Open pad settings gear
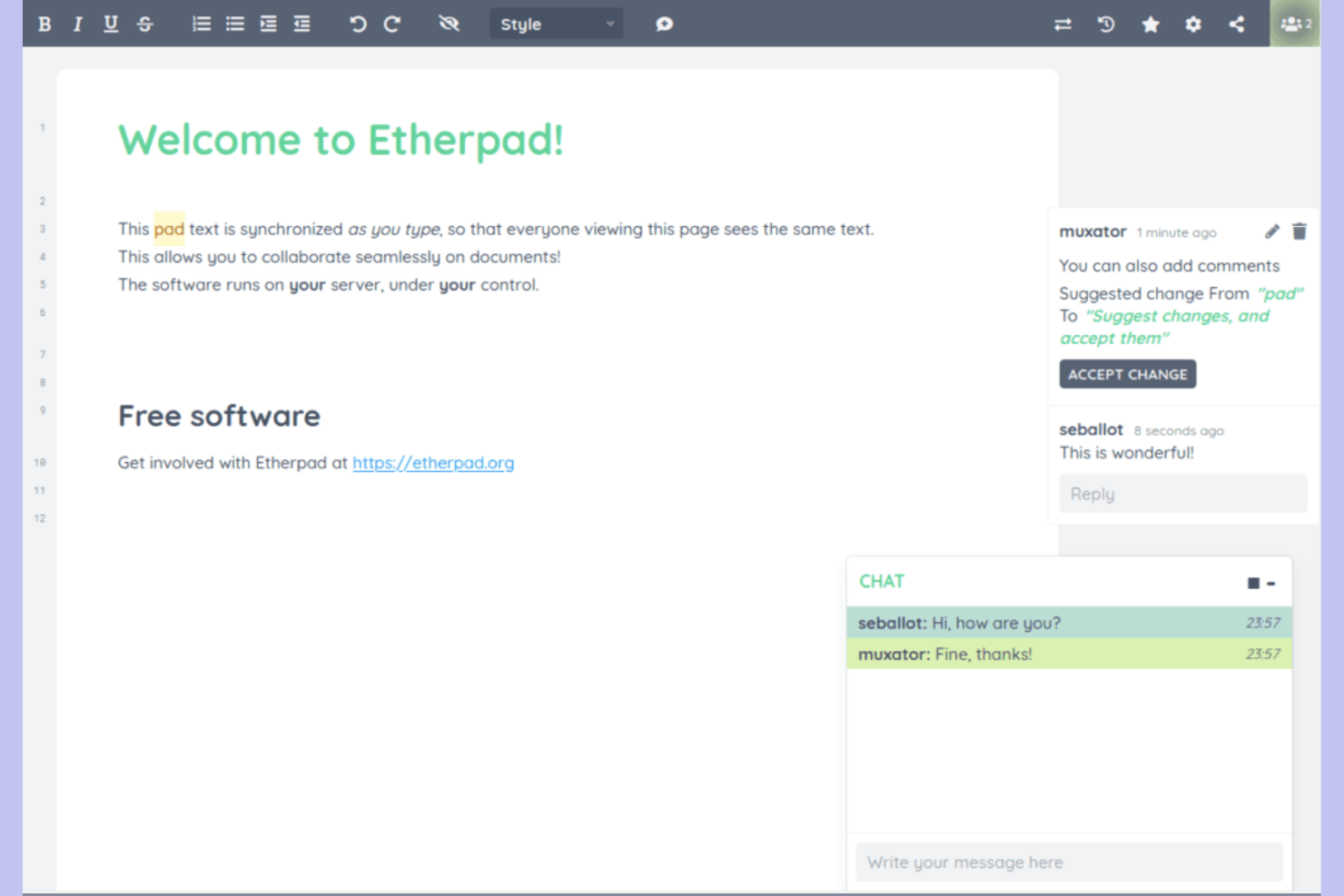The width and height of the screenshot is (1344, 896). click(x=1193, y=25)
